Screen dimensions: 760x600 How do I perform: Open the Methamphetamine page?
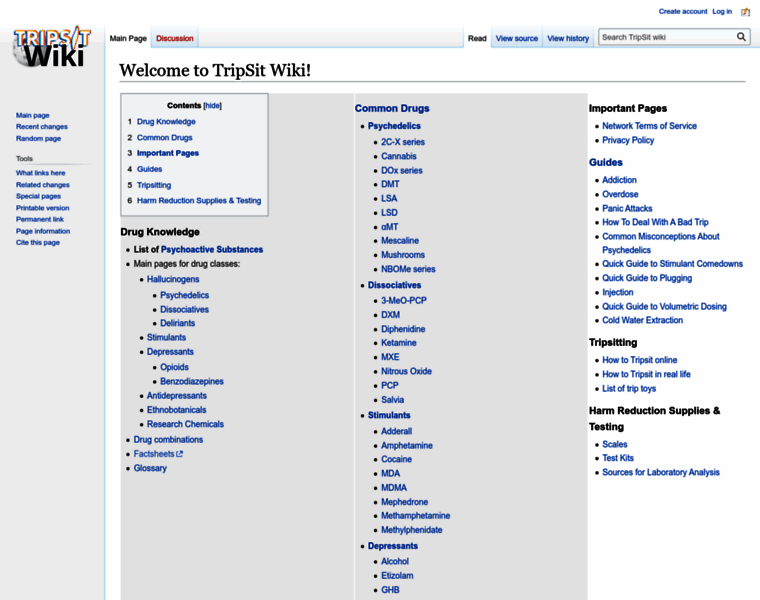point(415,516)
